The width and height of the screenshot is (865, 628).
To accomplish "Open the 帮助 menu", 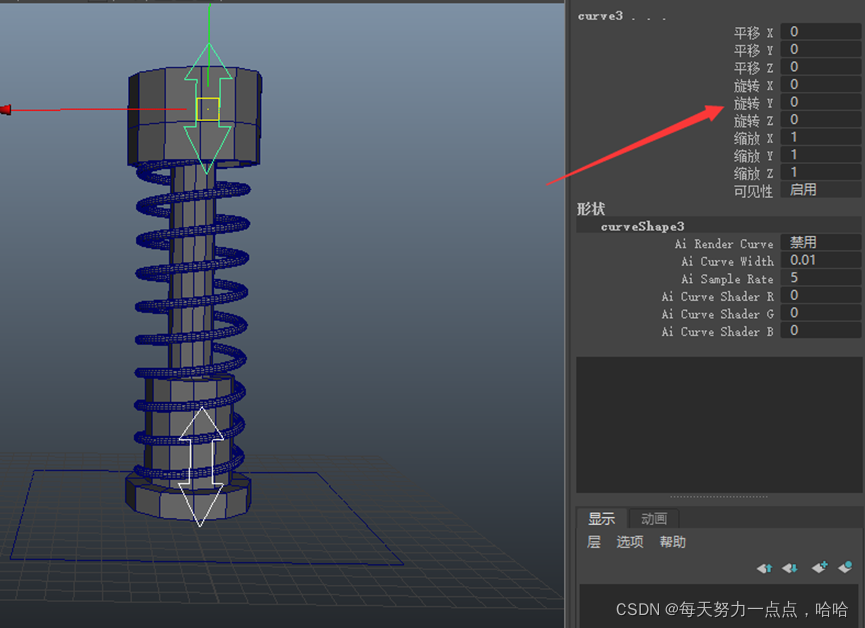I will [672, 542].
